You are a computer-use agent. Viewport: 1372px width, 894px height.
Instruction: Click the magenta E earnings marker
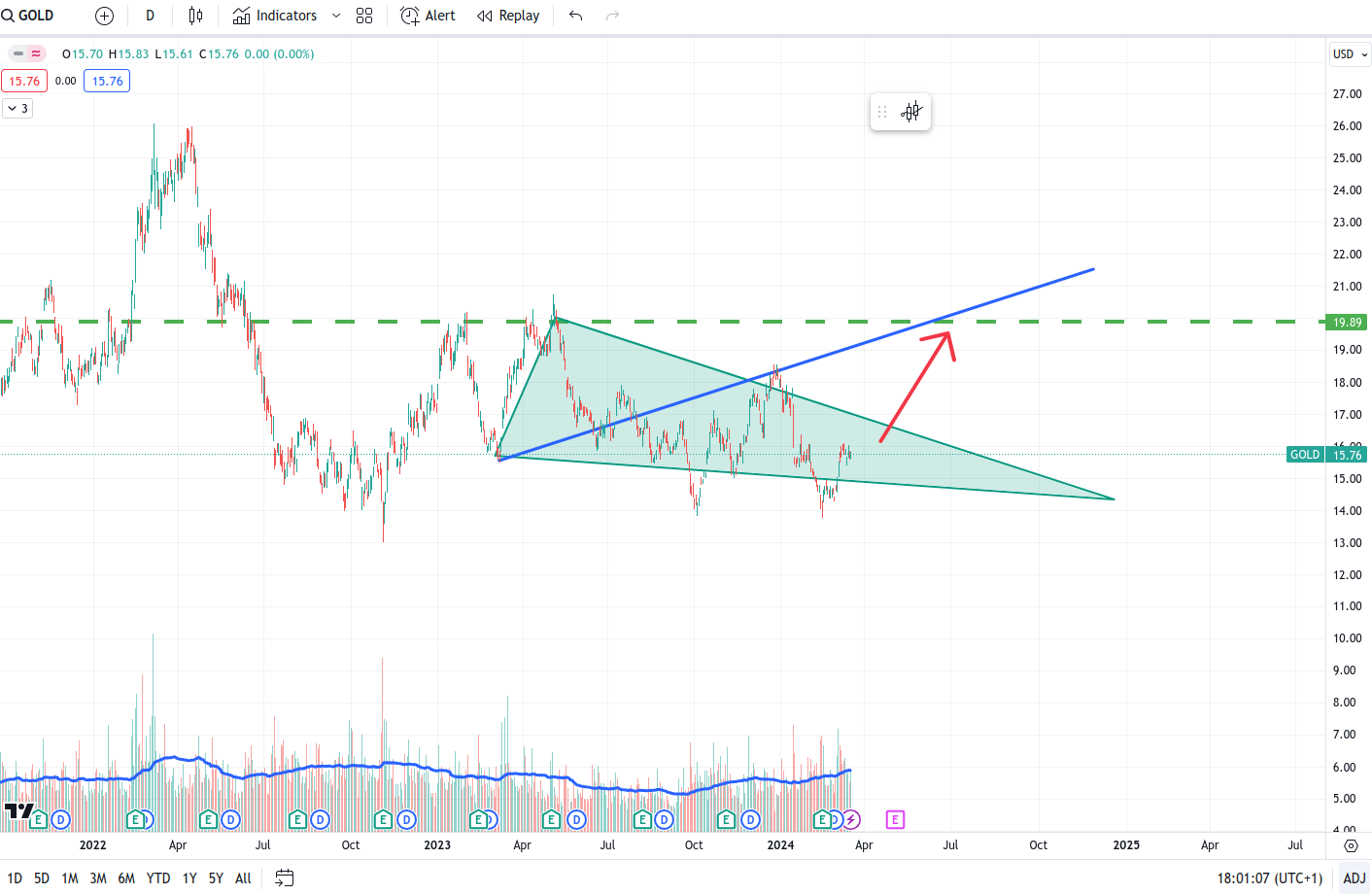click(893, 820)
